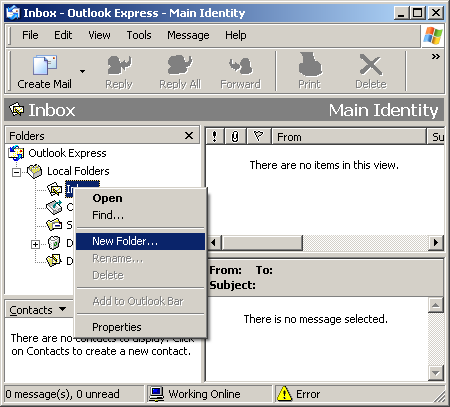The height and width of the screenshot is (407, 450).
Task: Click the message list horizontal scrollbar thumb
Action: [x=263, y=242]
